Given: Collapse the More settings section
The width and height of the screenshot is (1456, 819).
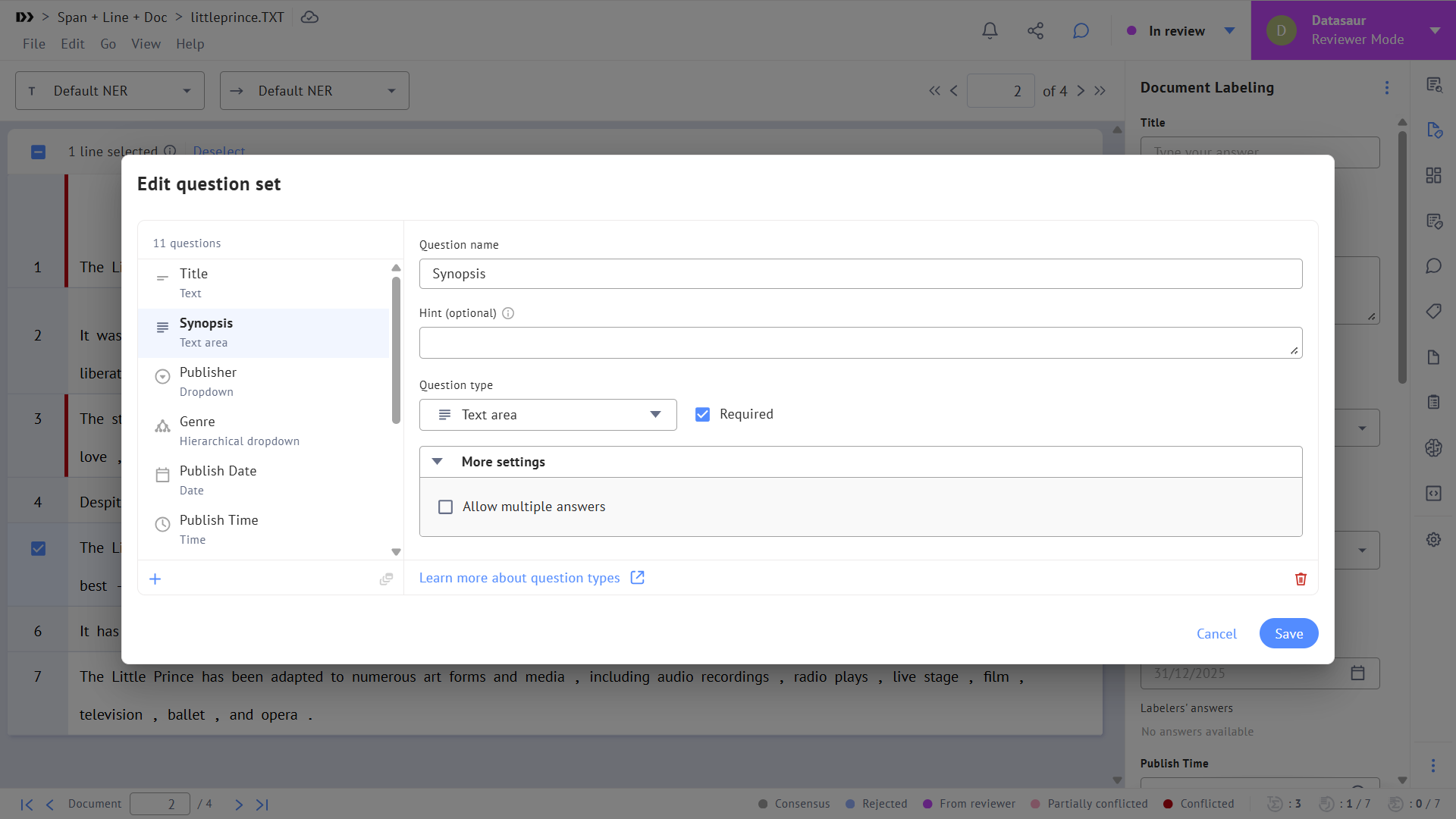Looking at the screenshot, I should 438,462.
